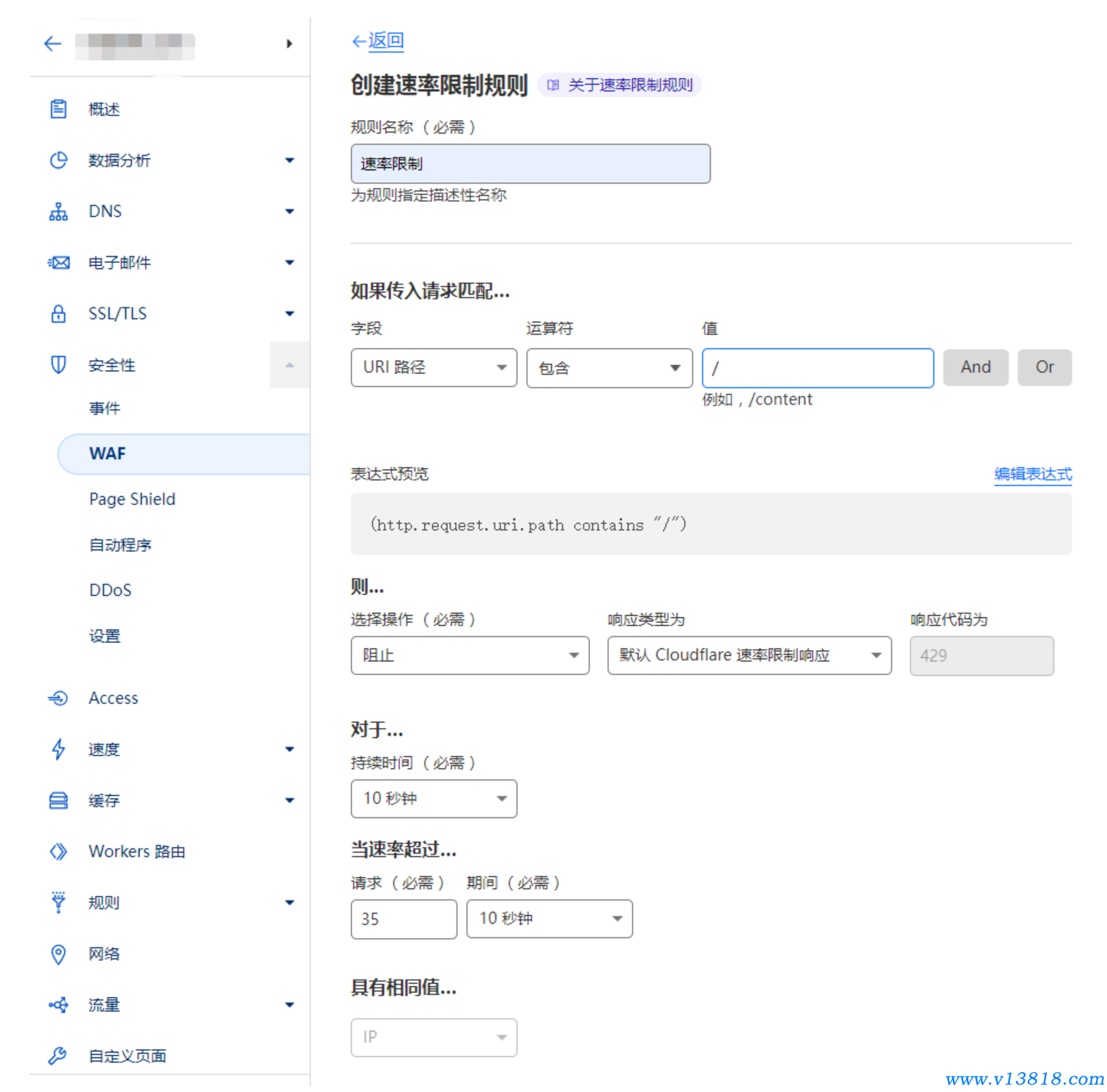Open the 持续时间 10 秒钟 dropdown
The image size is (1107, 1092).
pos(433,799)
